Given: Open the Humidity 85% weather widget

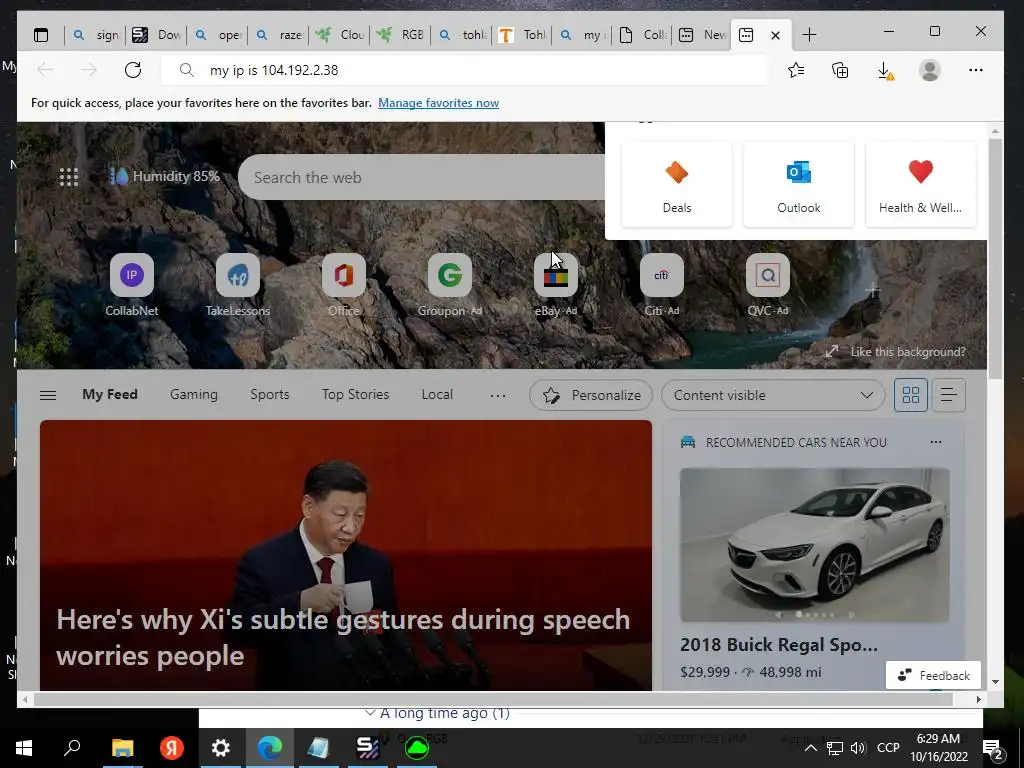Looking at the screenshot, I should pyautogui.click(x=165, y=176).
